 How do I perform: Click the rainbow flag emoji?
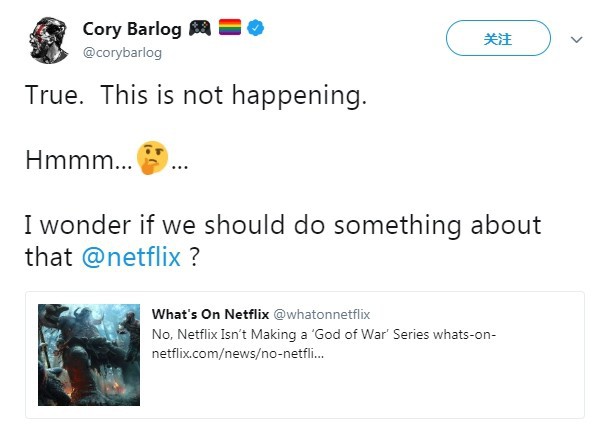pos(229,27)
